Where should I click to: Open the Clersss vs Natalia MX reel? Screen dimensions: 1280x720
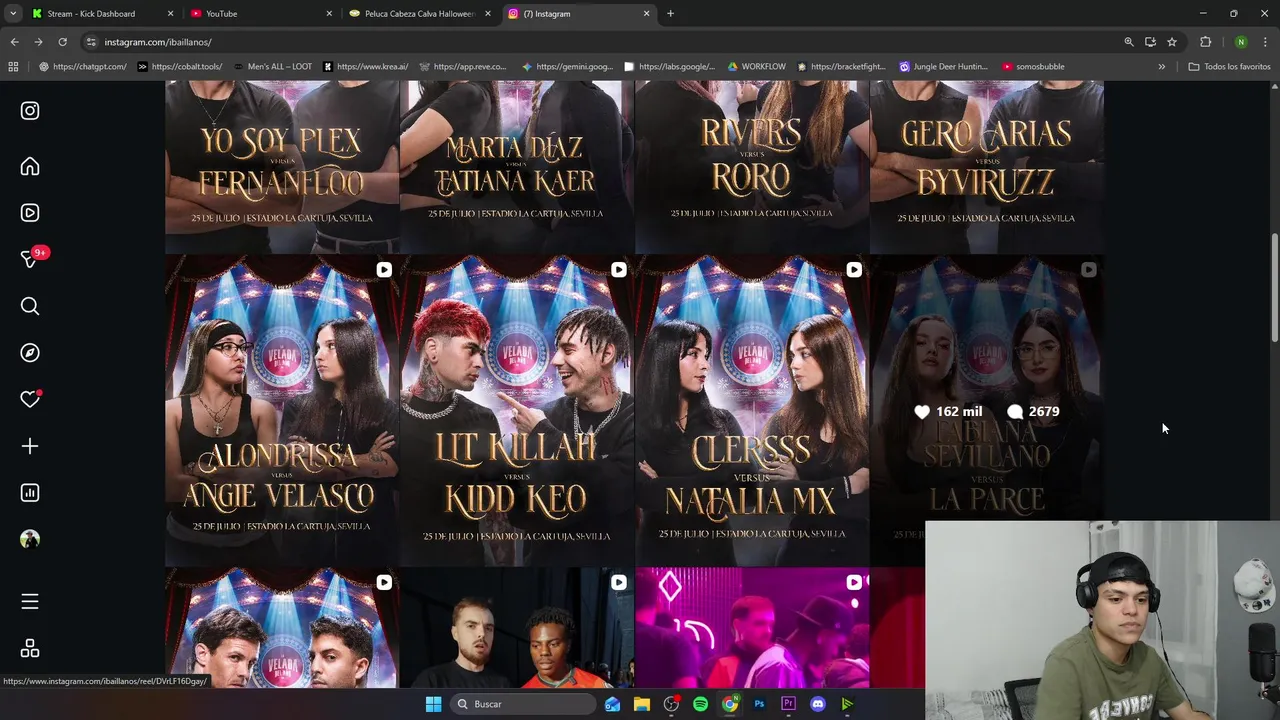[751, 411]
